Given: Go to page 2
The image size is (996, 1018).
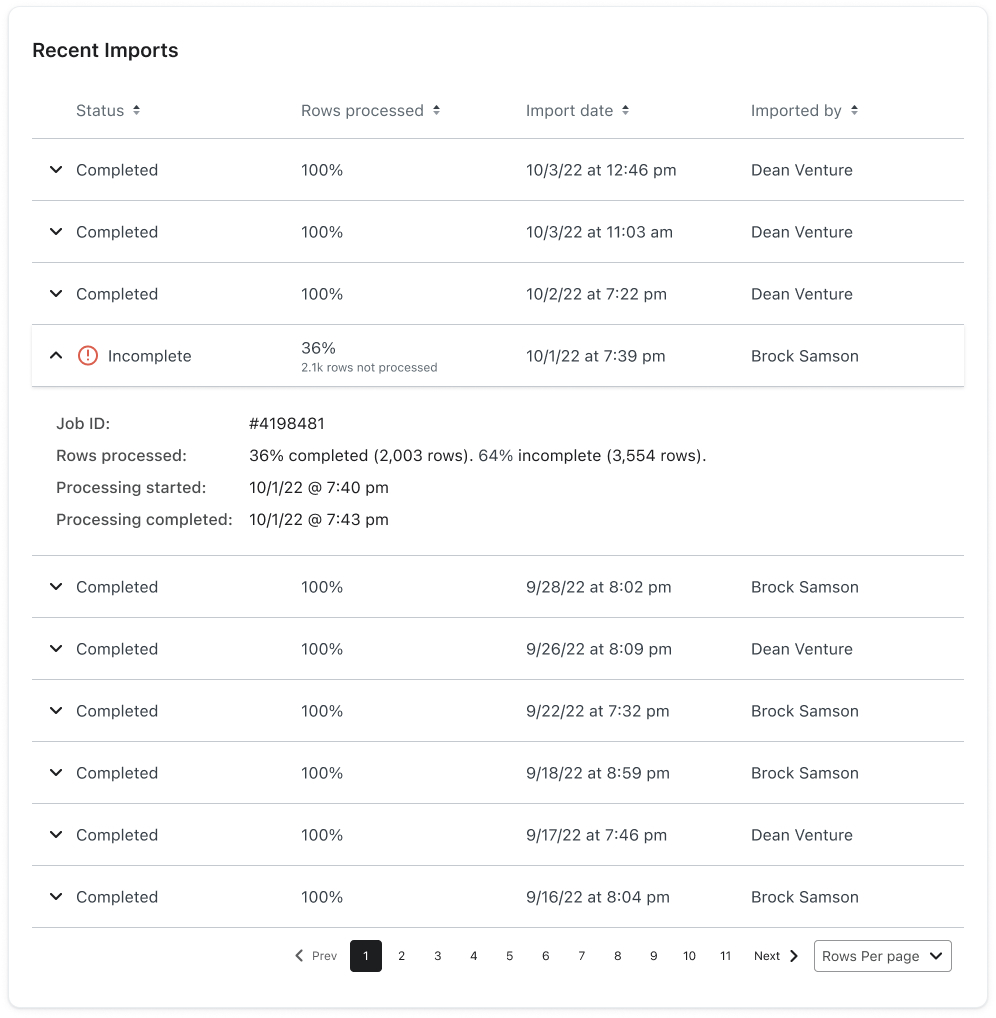Looking at the screenshot, I should (x=402, y=956).
